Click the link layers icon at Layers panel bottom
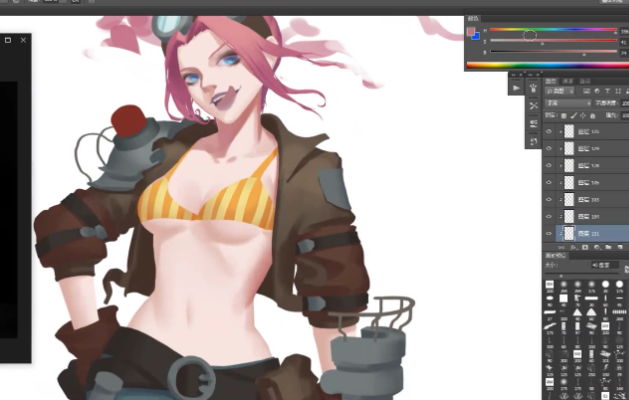This screenshot has height=400, width=629. tap(561, 247)
